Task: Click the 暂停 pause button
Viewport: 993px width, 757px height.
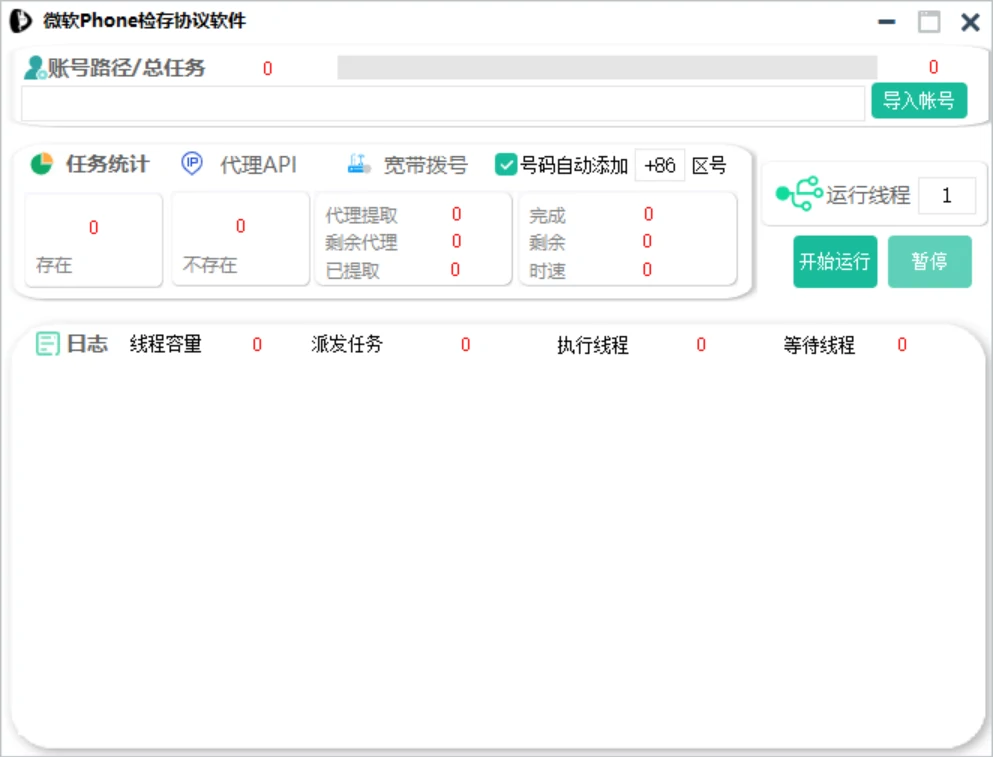Action: 929,261
